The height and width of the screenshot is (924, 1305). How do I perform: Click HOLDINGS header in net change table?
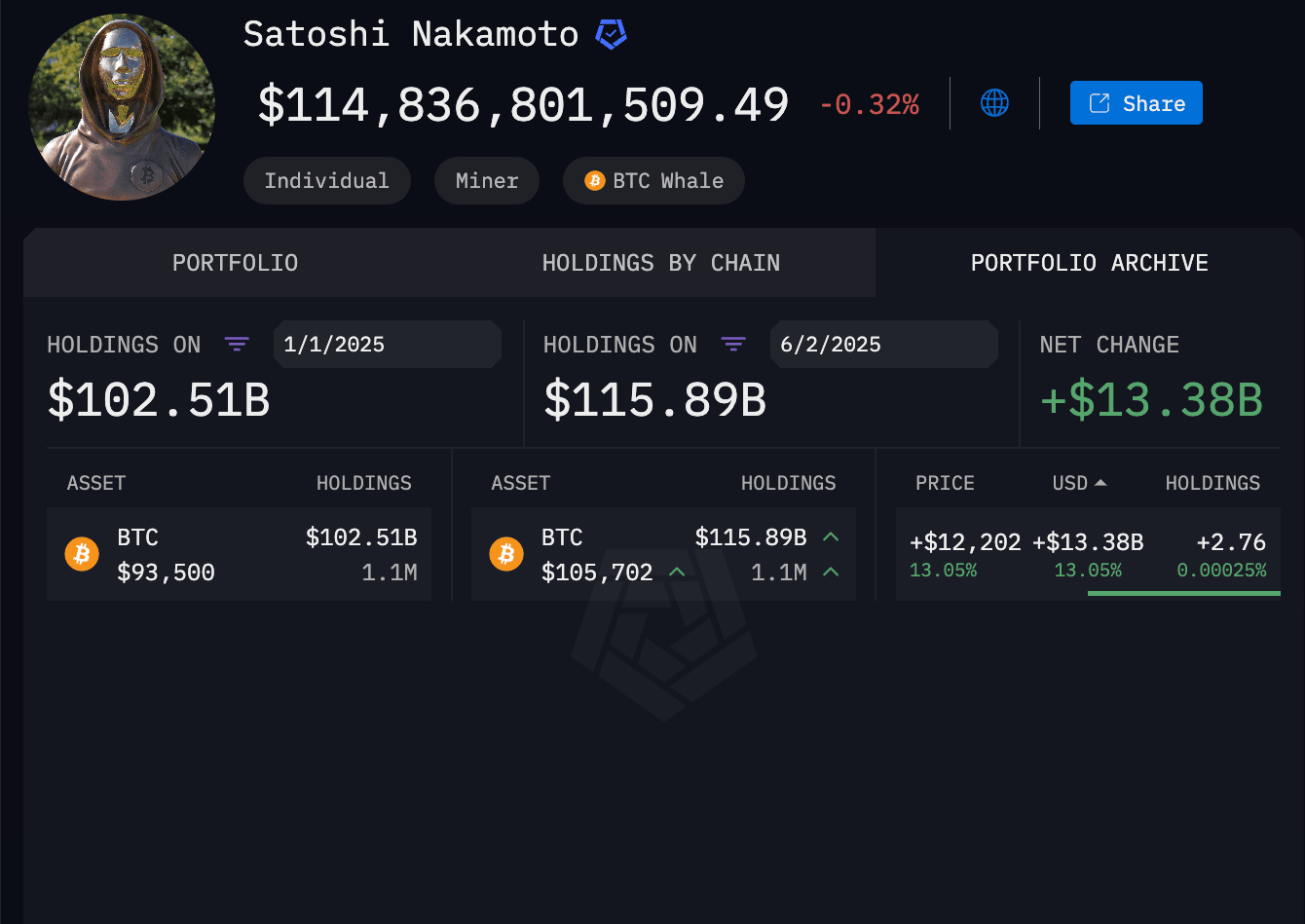click(1212, 483)
